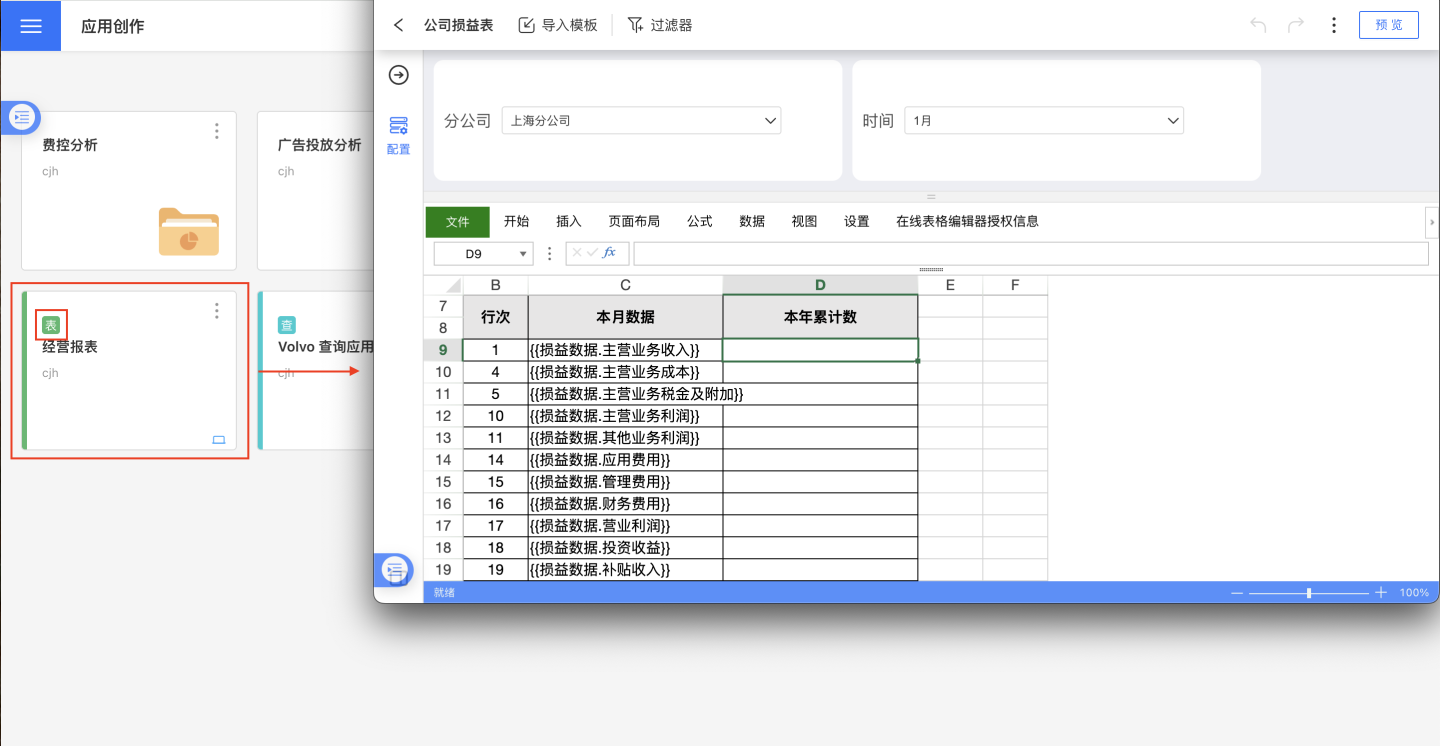Expand the cell name box D9 dropdown
Viewport: 1440px width, 746px height.
pos(522,254)
